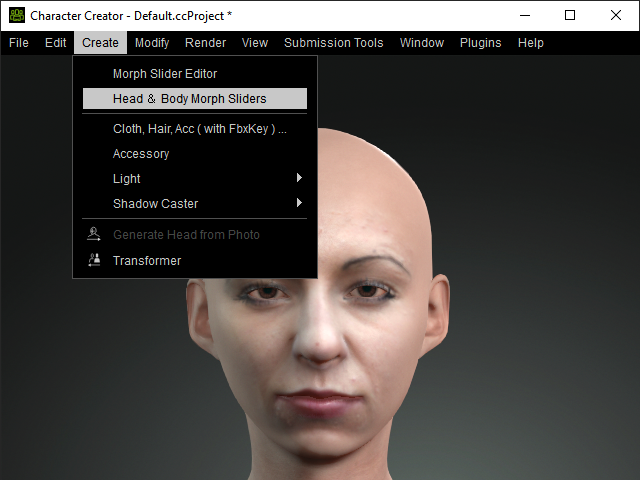Click the Character Creator app icon
This screenshot has width=640, height=480.
(17, 16)
